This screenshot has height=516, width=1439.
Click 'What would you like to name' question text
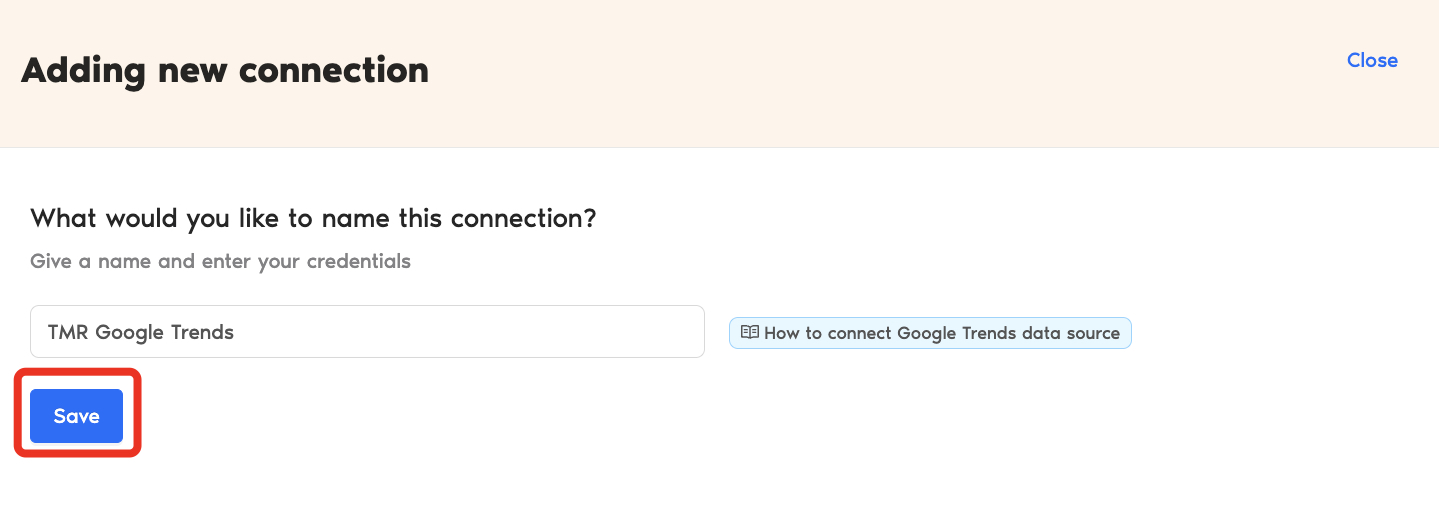pos(313,218)
